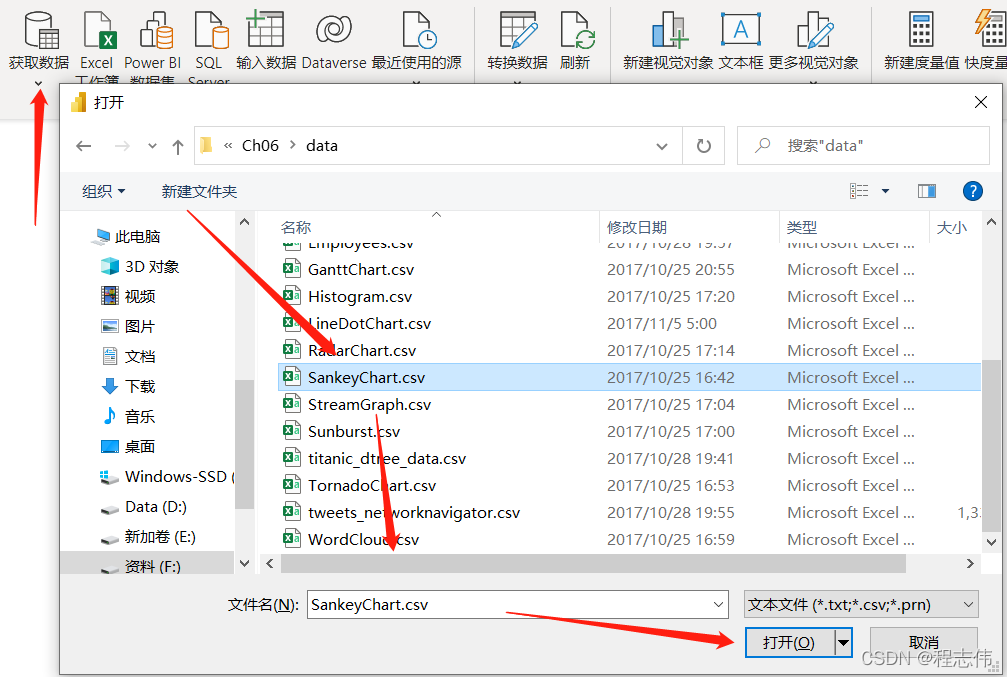
Task: Add a 新建视觉对象 from the ribbon
Action: [669, 30]
